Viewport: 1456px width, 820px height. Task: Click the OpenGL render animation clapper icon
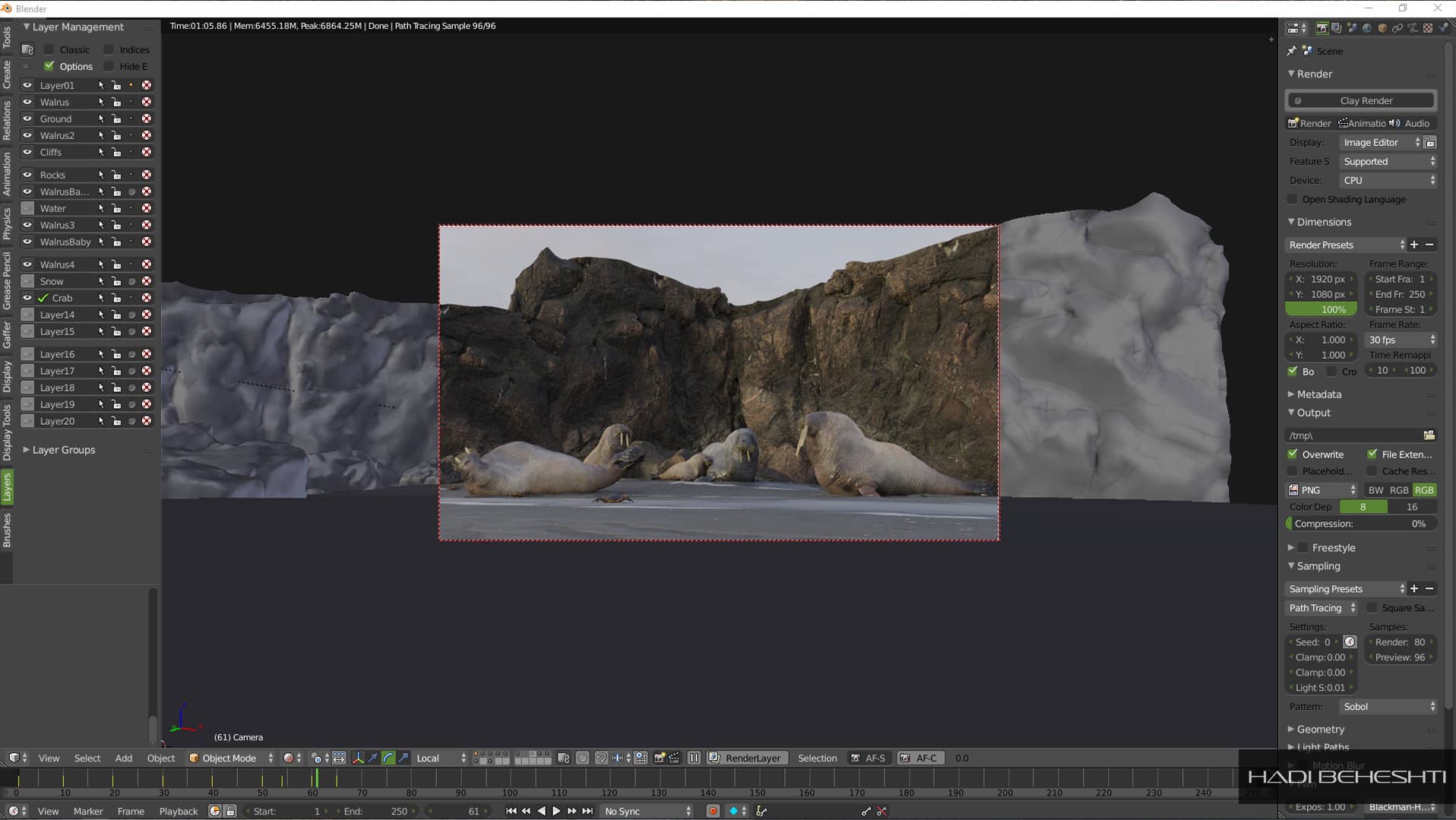pos(674,758)
